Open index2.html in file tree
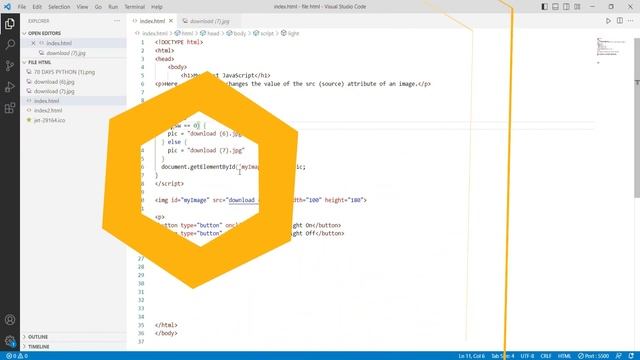 pos(48,111)
